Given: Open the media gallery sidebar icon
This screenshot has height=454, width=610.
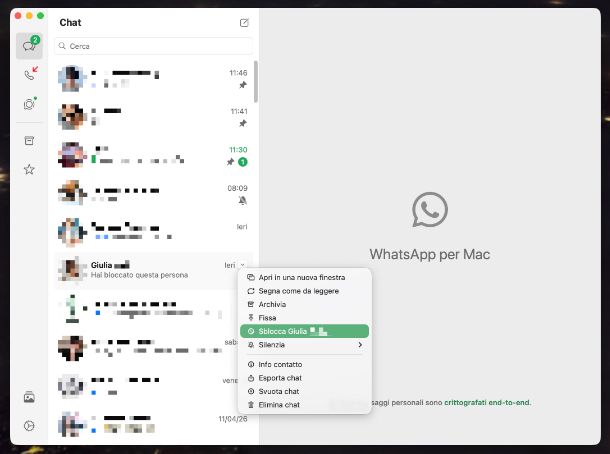Looking at the screenshot, I should pyautogui.click(x=29, y=397).
